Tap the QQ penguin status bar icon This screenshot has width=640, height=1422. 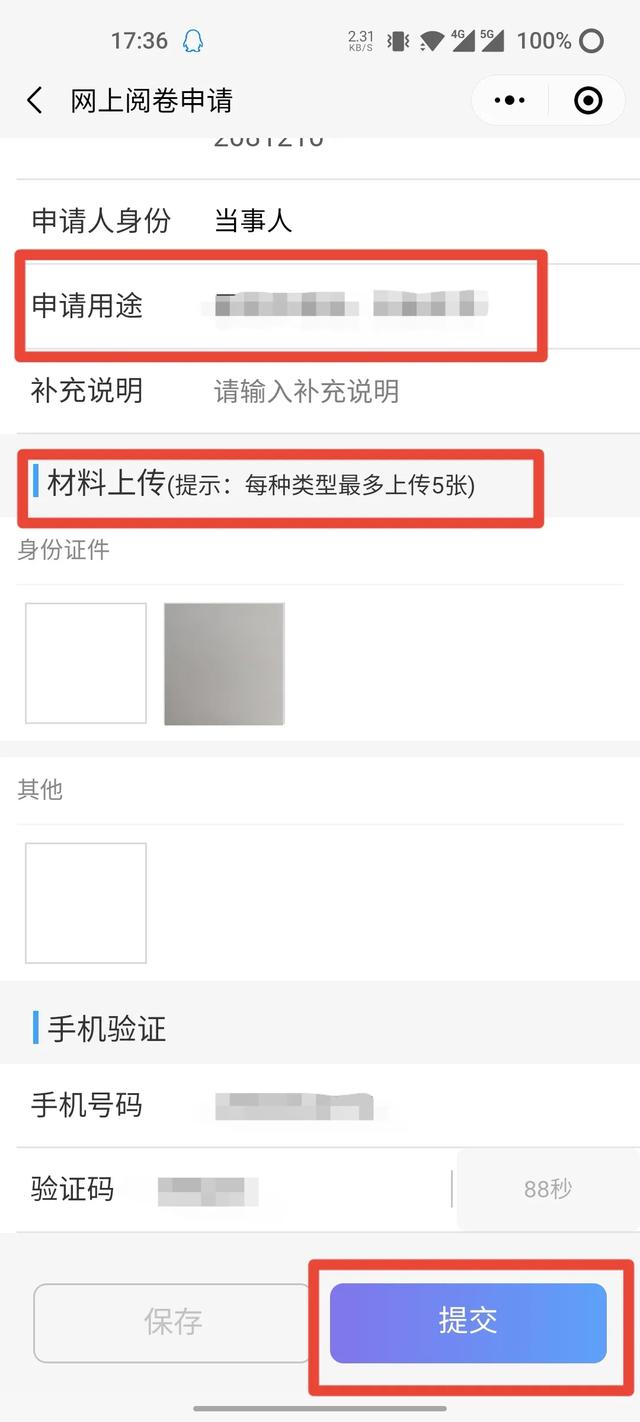point(193,41)
